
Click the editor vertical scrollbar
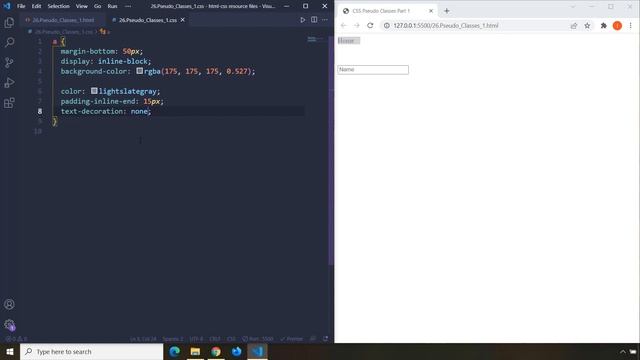coord(331,151)
